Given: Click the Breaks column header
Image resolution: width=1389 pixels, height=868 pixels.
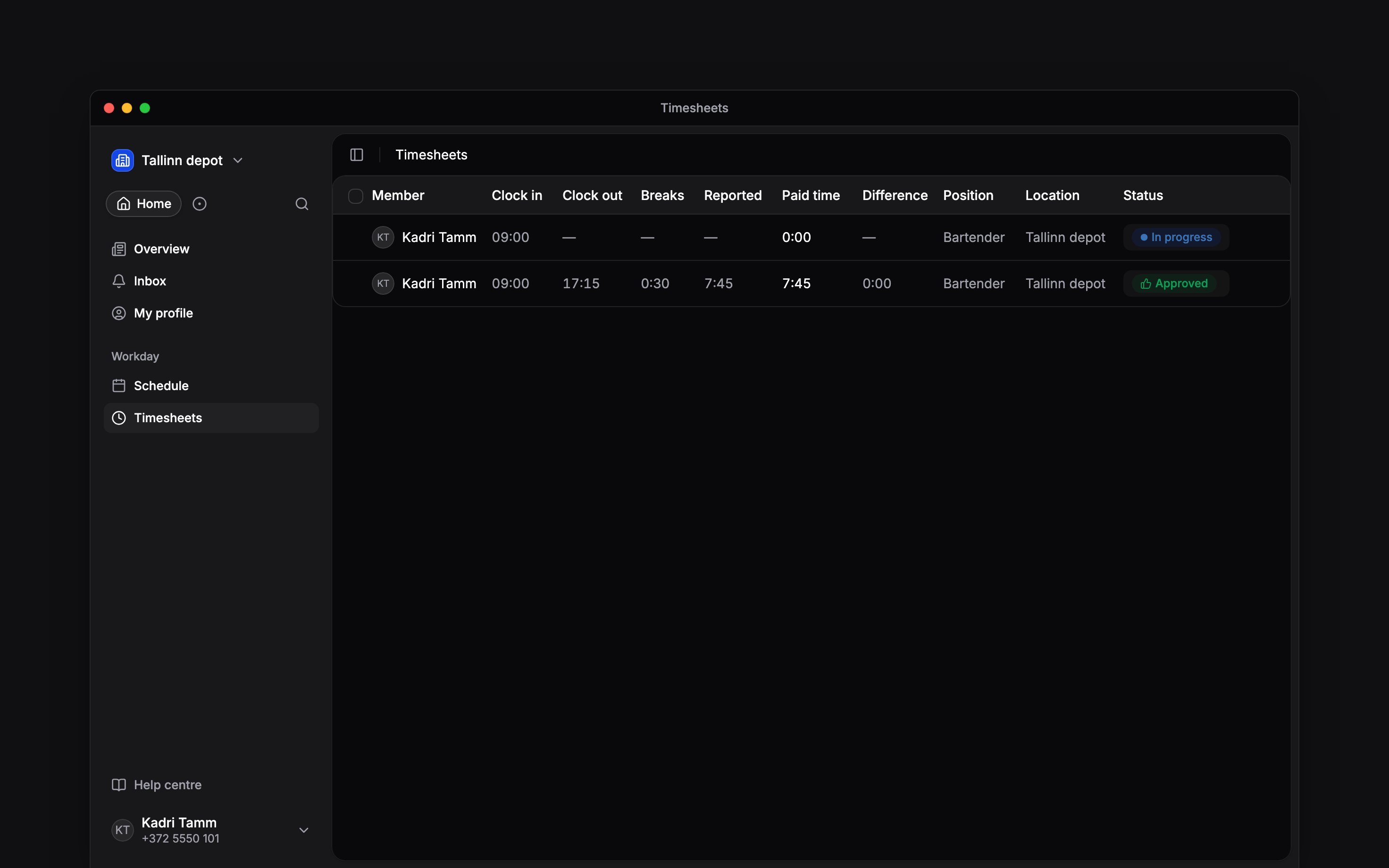Looking at the screenshot, I should tap(662, 196).
